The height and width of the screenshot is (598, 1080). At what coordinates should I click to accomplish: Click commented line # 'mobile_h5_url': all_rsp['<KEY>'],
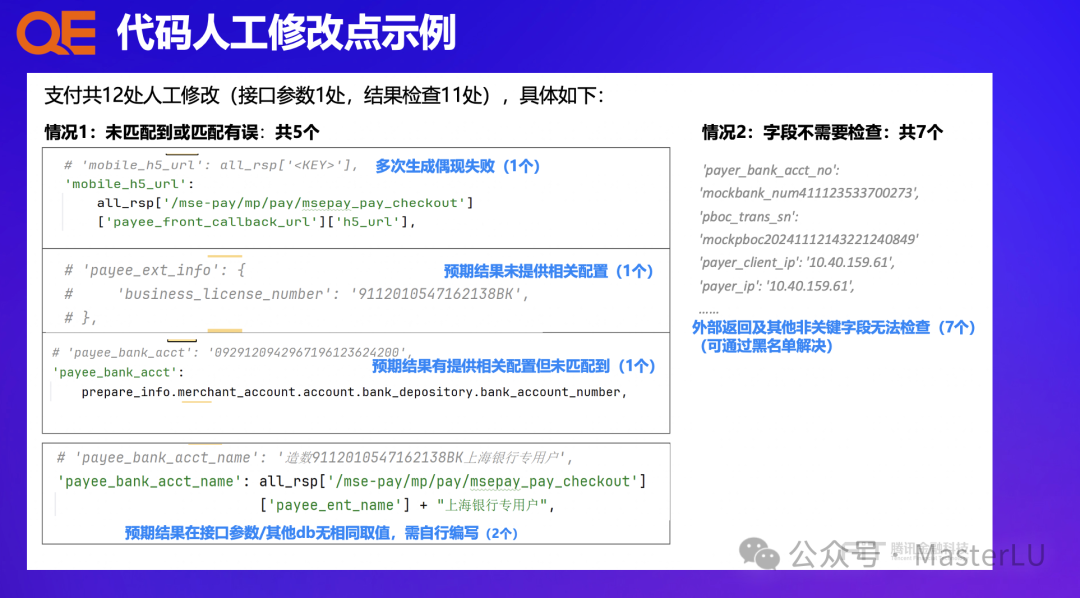211,165
